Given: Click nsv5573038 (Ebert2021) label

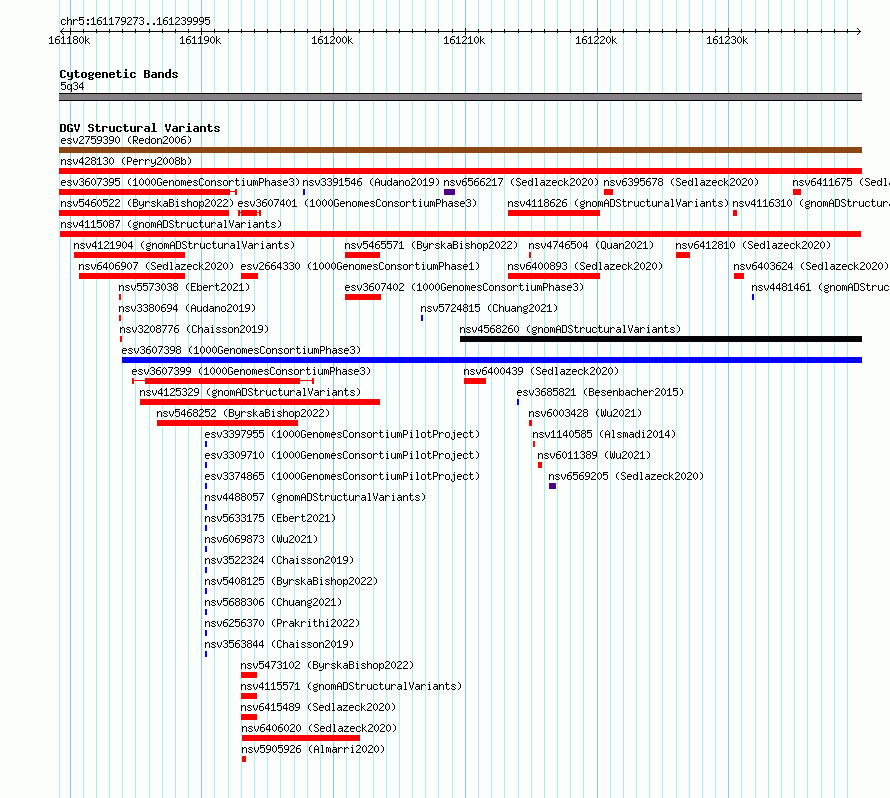Looking at the screenshot, I should point(184,287).
